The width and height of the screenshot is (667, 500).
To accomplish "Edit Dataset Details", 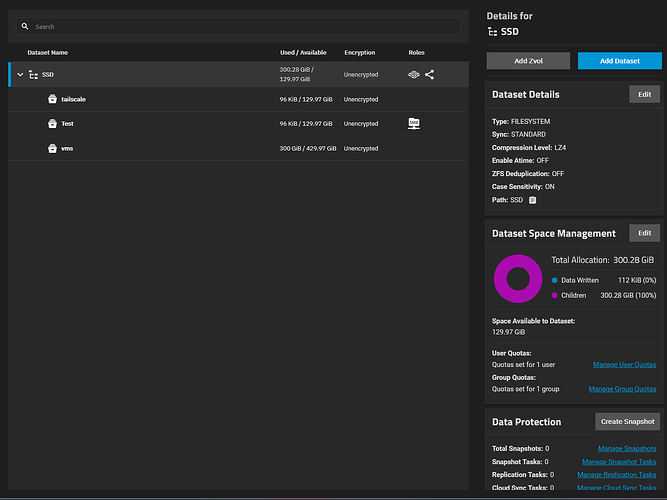I will tap(644, 94).
